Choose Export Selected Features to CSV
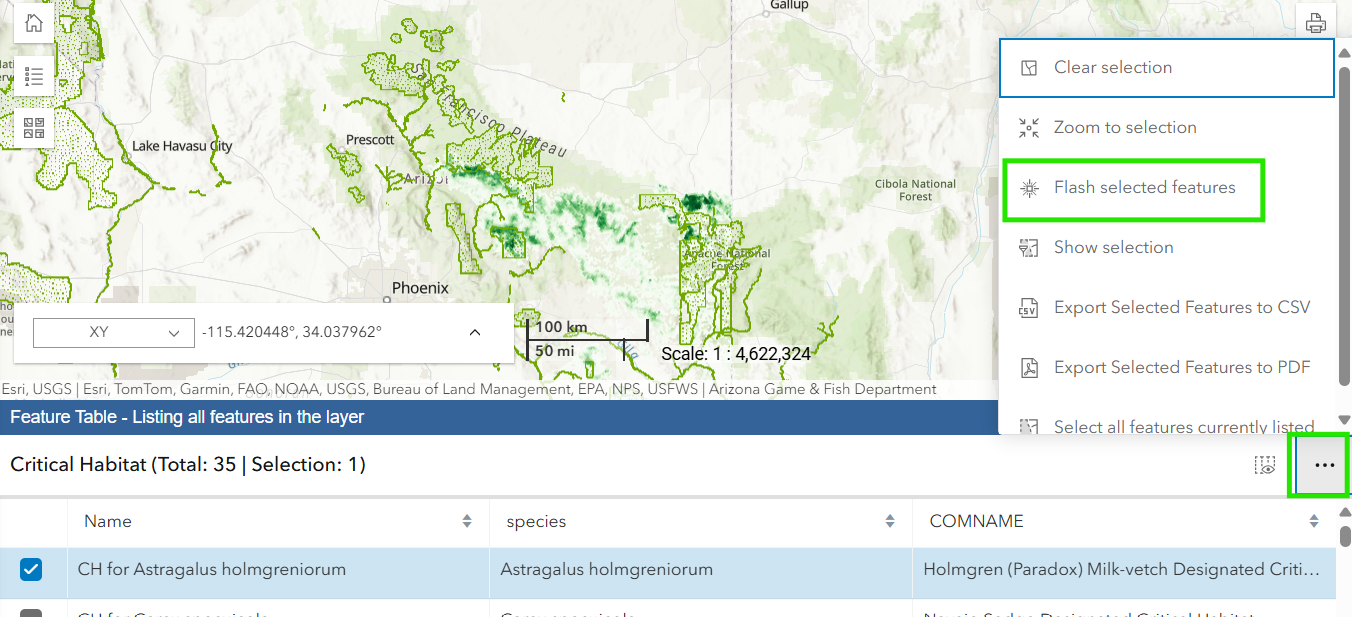Viewport: 1352px width, 617px height. pyautogui.click(x=1167, y=308)
